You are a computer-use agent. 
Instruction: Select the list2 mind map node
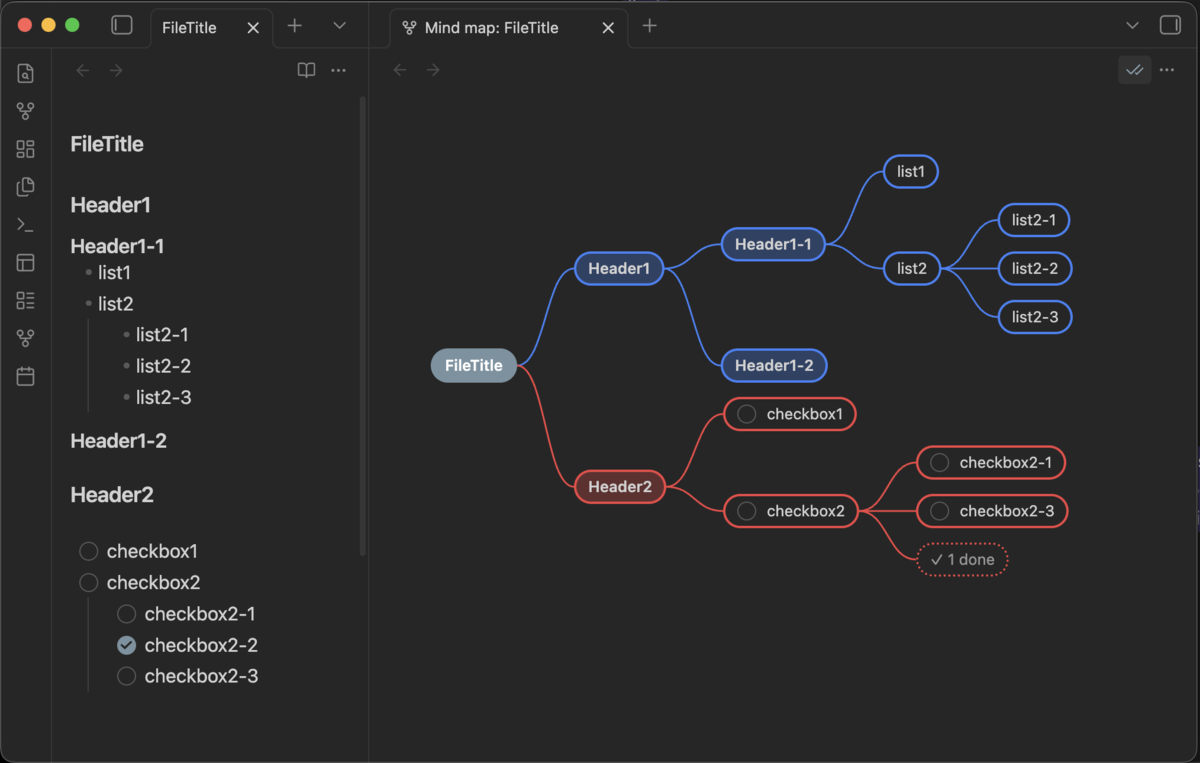point(912,268)
